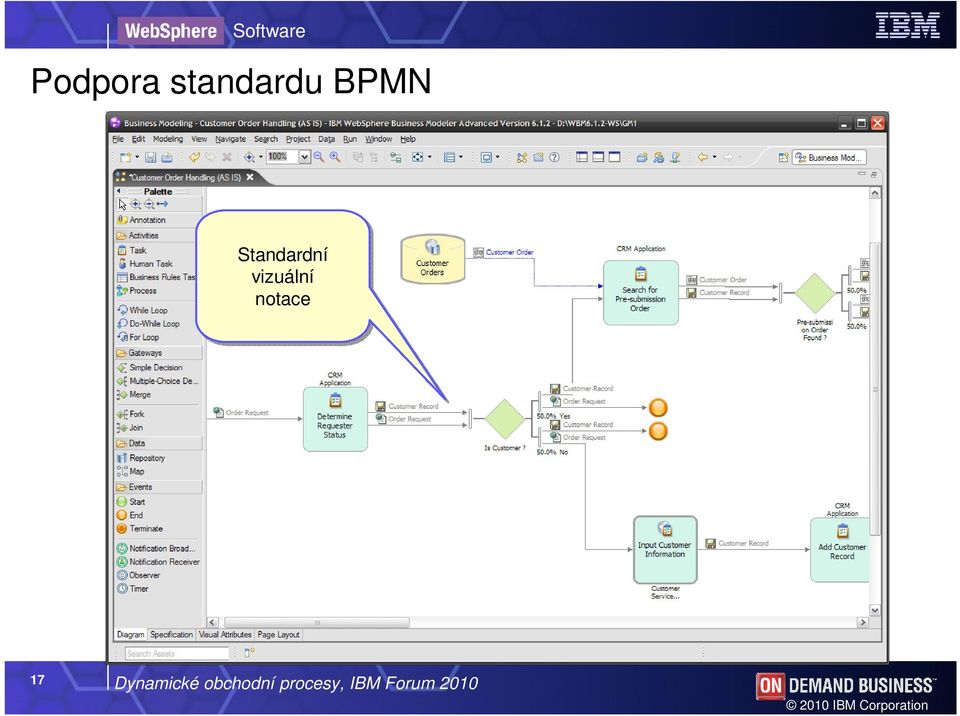Choose the Task palette item
Screen dimensions: 960x716
pos(132,251)
